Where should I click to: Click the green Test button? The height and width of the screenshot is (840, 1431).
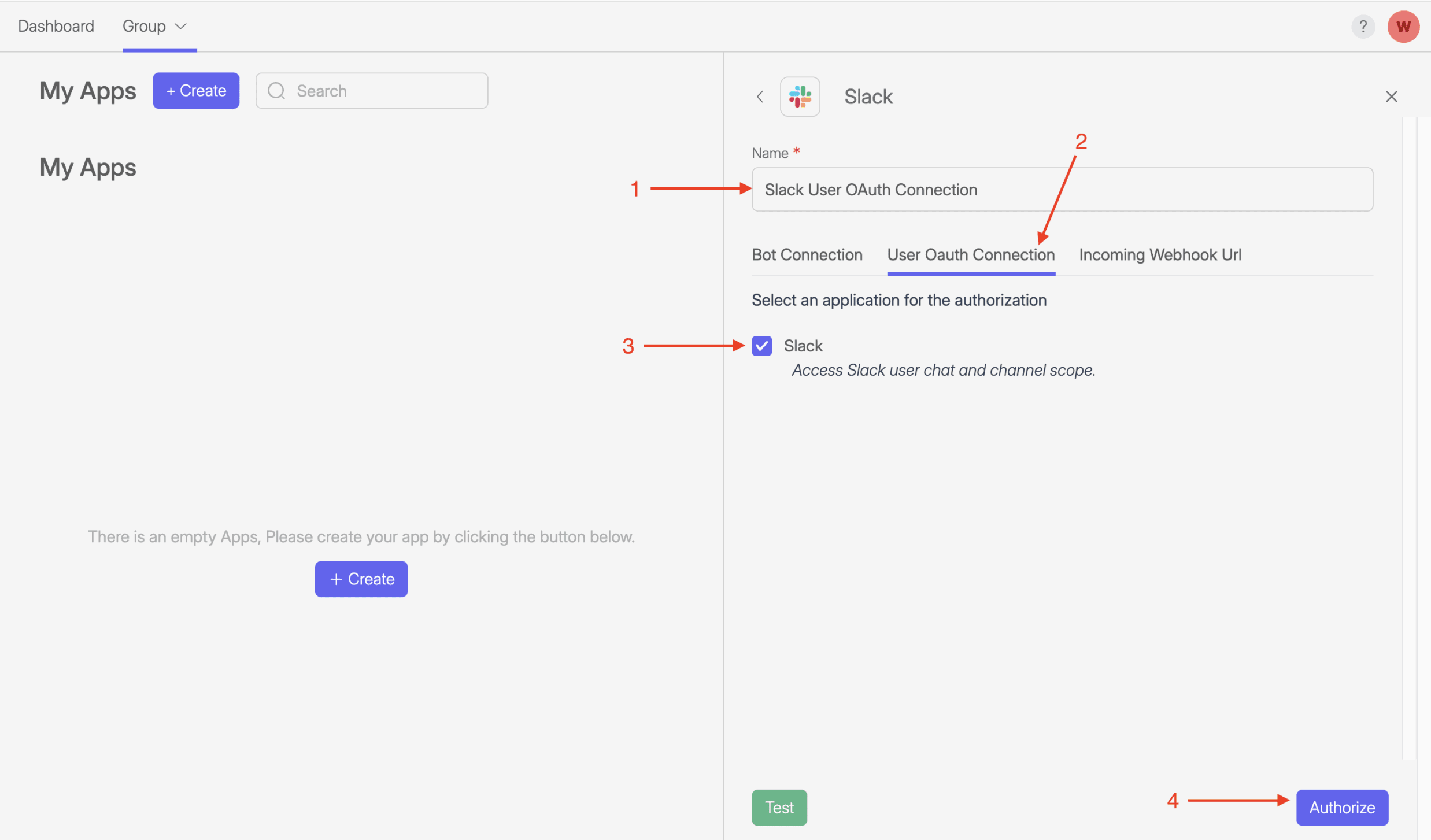779,807
